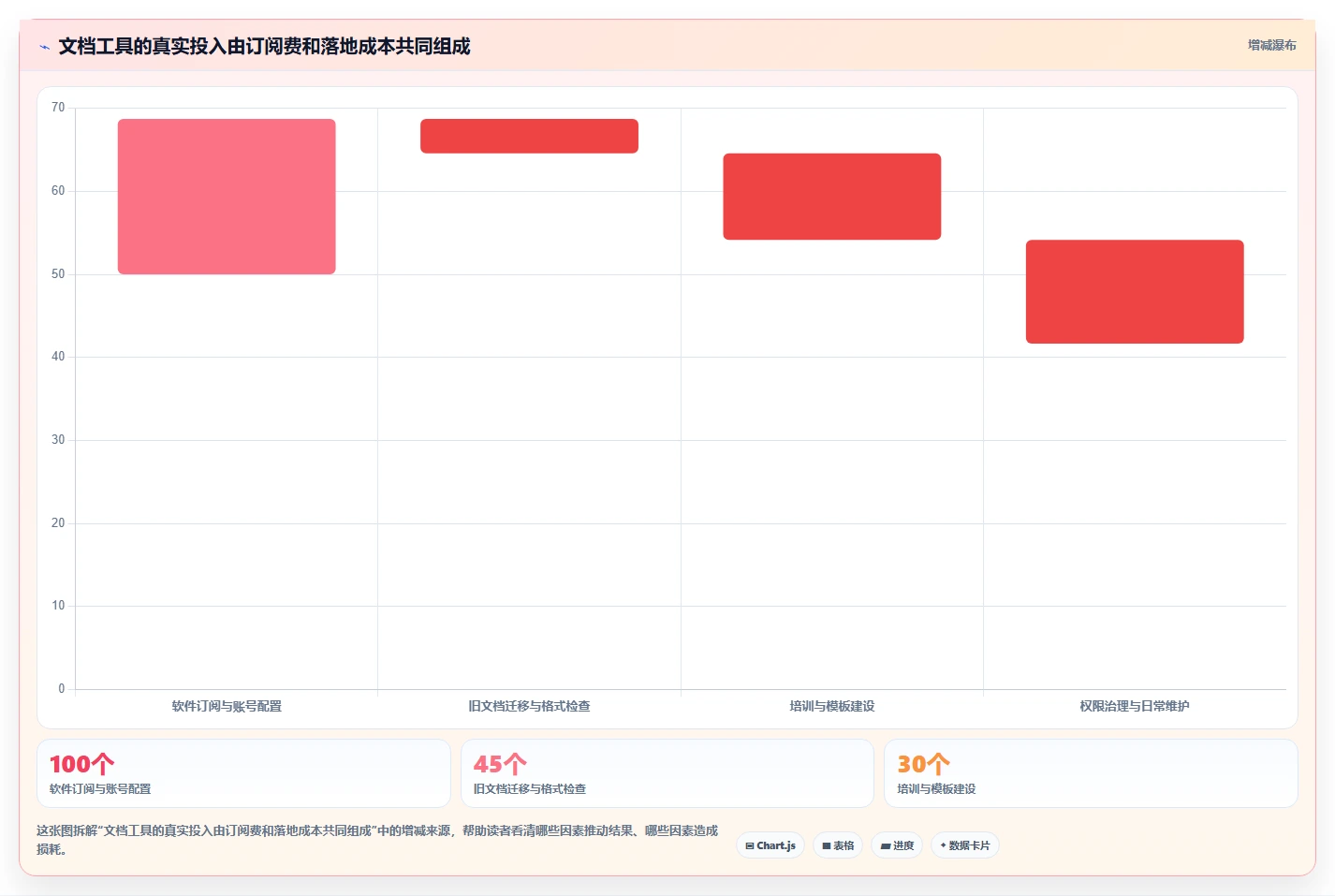Click the x-axis label 旧文档迁移与格式检查
The width and height of the screenshot is (1335, 896).
pyautogui.click(x=529, y=706)
